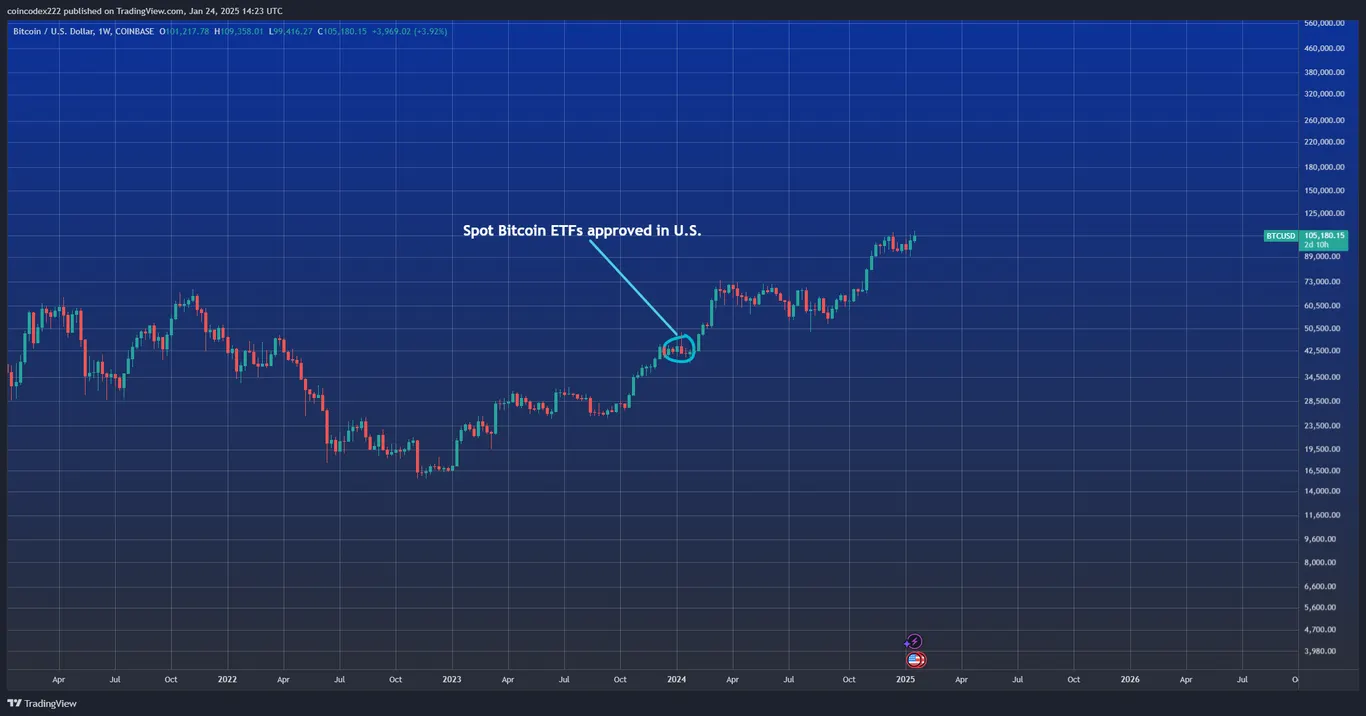The height and width of the screenshot is (716, 1366).
Task: Click the high value H109,358.01
Action: pos(241,31)
